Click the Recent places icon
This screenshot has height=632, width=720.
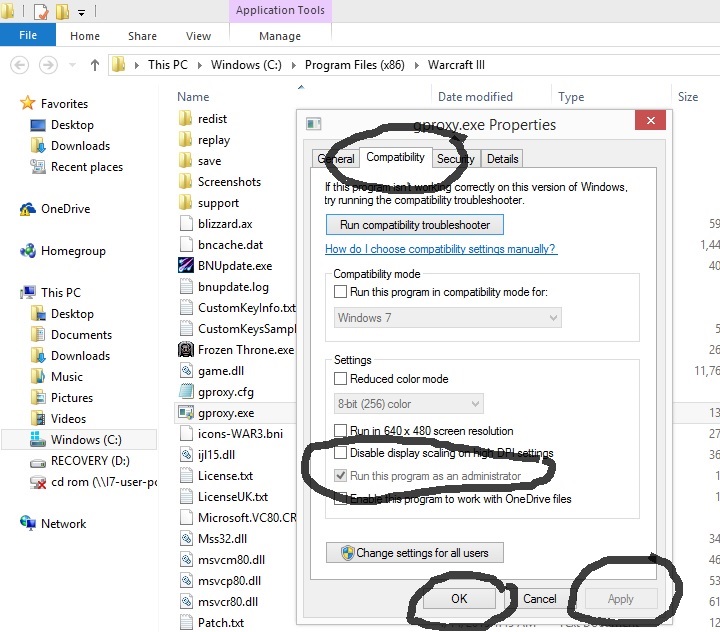38,166
